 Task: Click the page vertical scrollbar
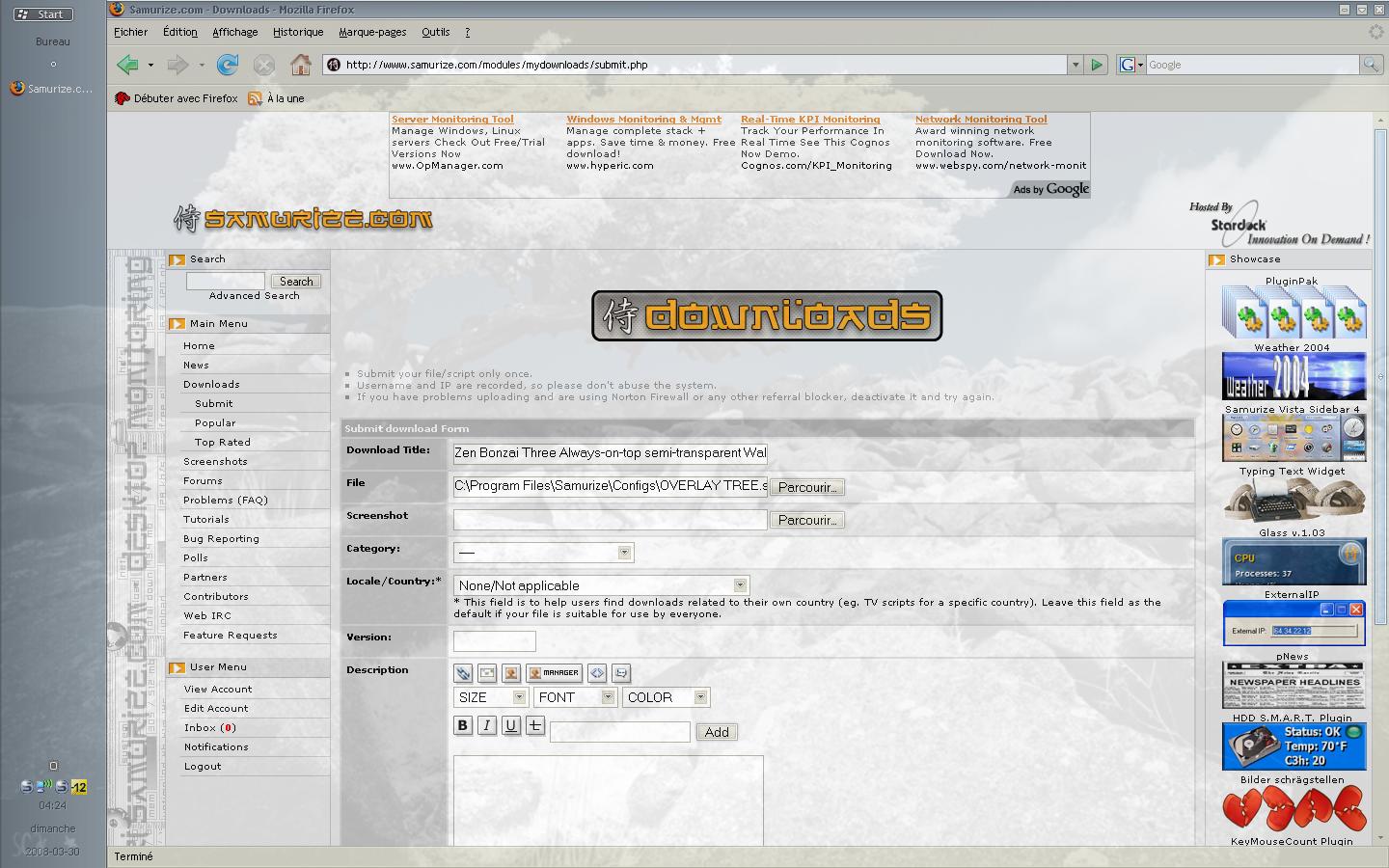1381,376
